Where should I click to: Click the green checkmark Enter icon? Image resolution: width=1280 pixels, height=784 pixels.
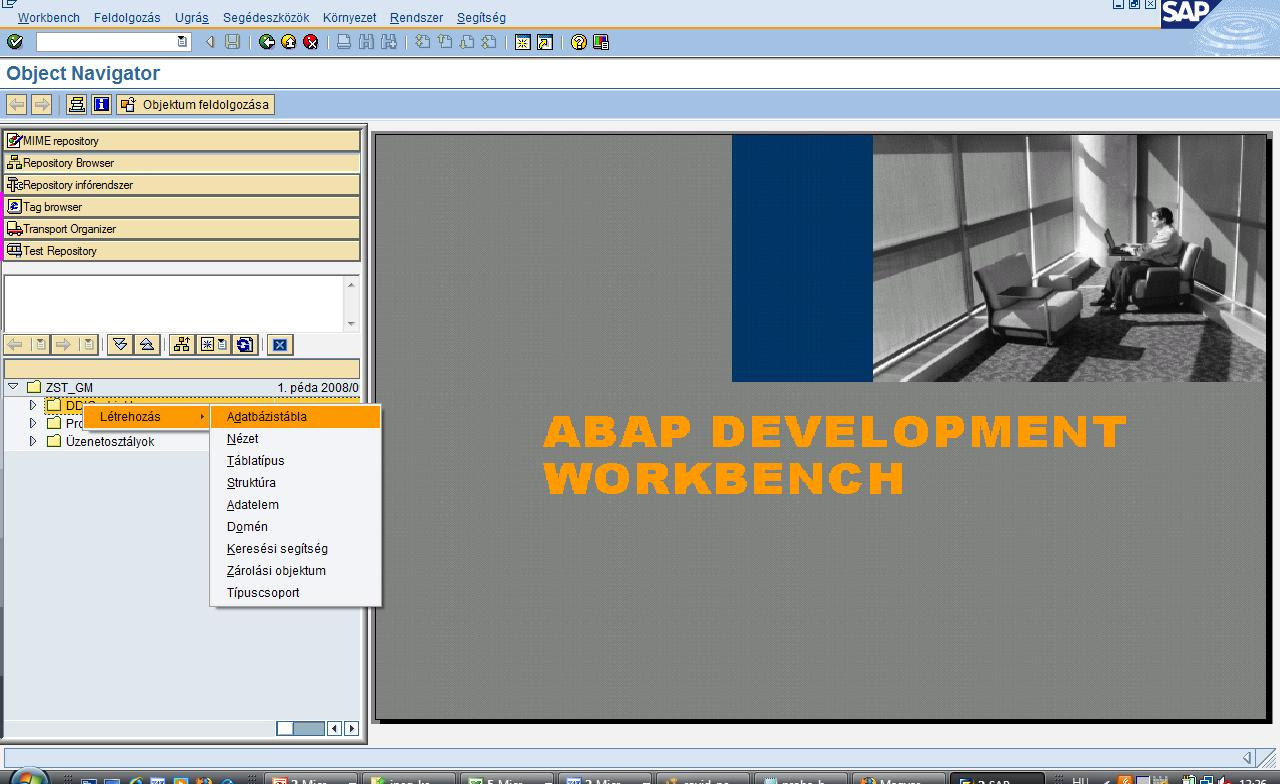click(x=15, y=42)
